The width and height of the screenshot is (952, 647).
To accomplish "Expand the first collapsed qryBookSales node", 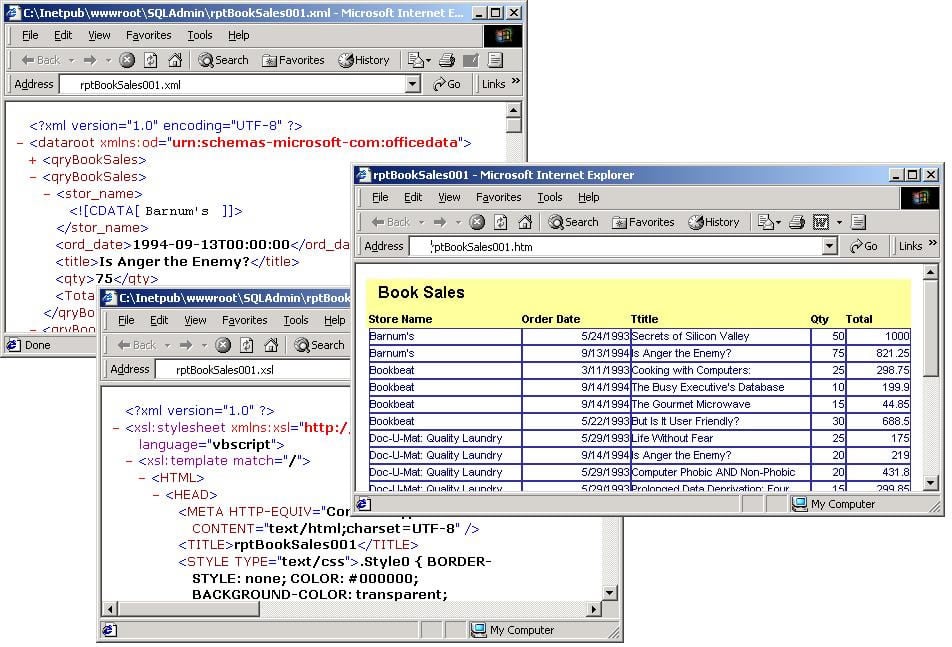I will [33, 160].
